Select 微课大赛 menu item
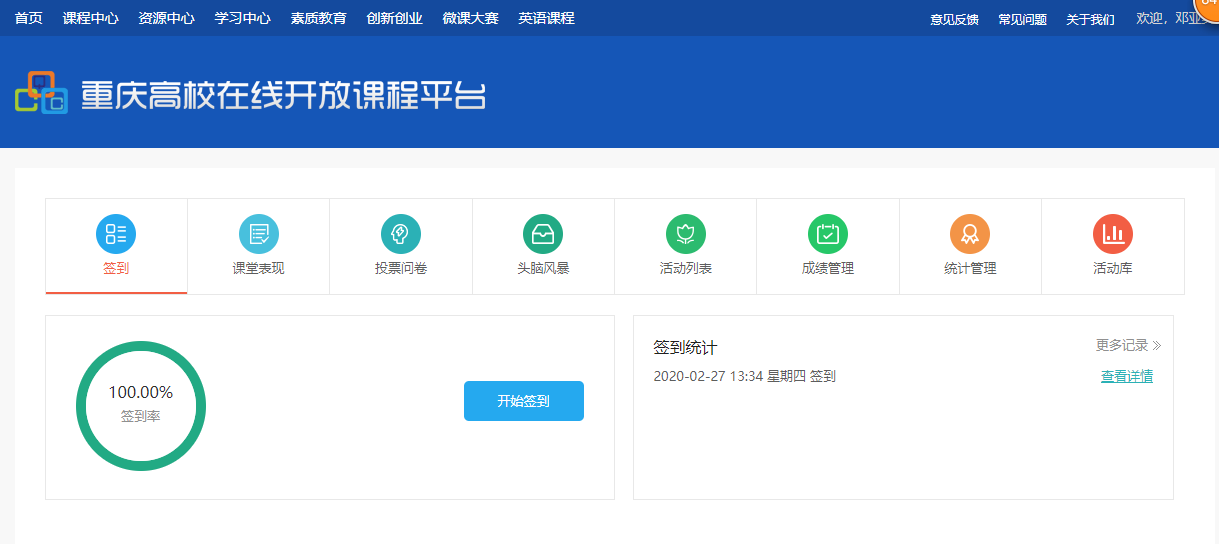1219x544 pixels. tap(470, 18)
